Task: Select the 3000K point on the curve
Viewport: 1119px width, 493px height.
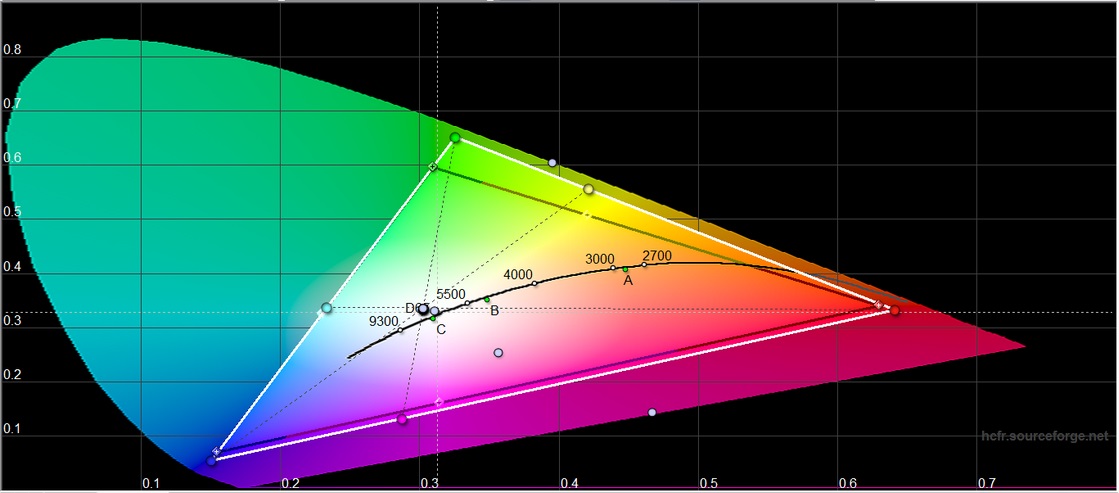Action: pos(613,268)
